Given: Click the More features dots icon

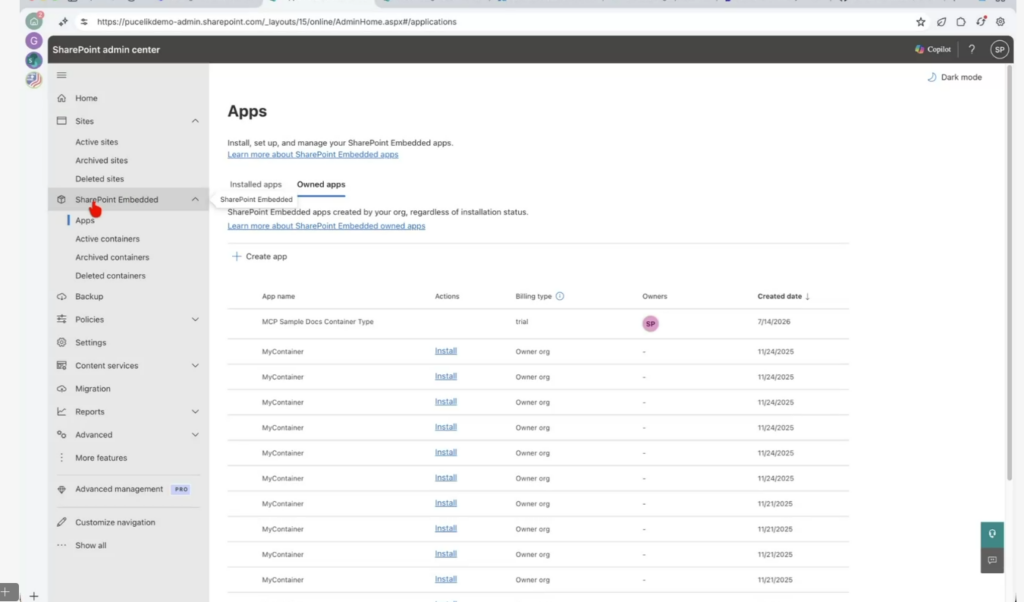Looking at the screenshot, I should (61, 458).
